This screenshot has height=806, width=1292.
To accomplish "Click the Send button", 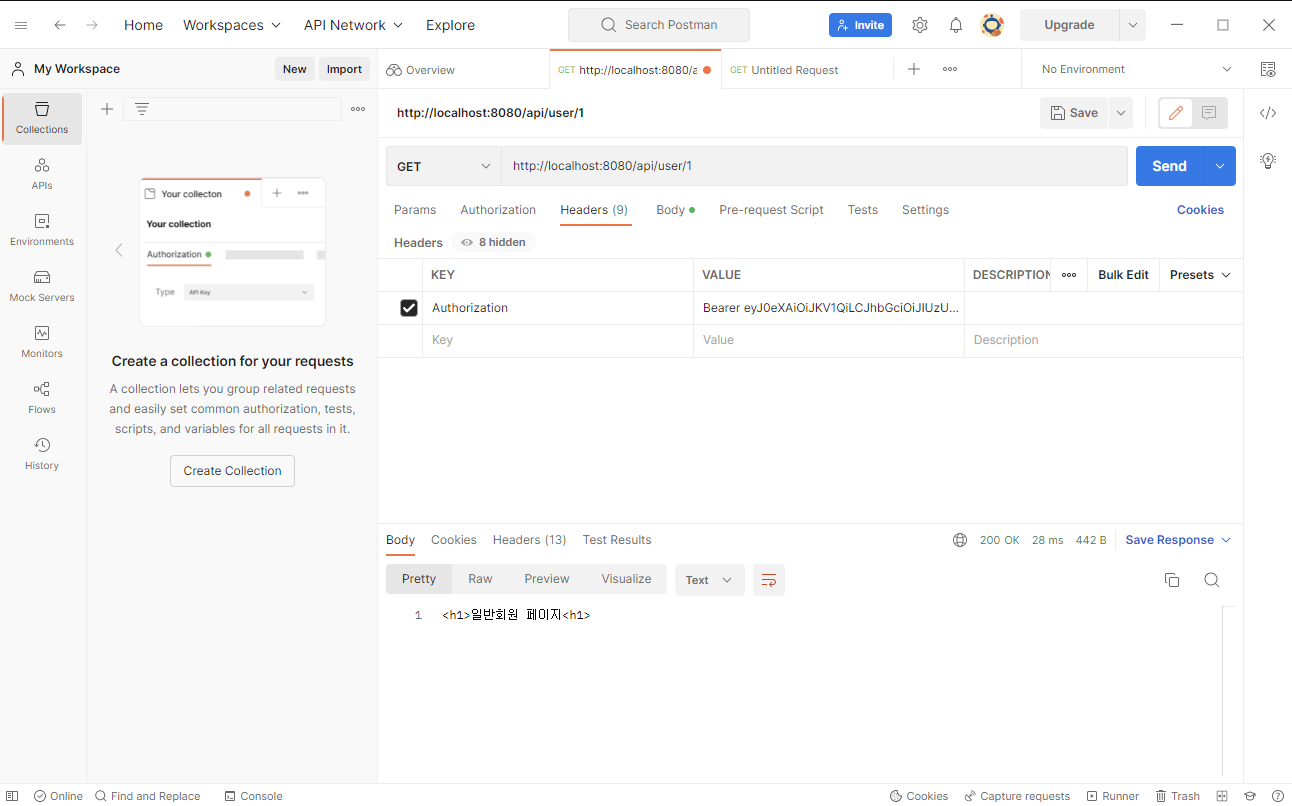I will click(x=1168, y=165).
